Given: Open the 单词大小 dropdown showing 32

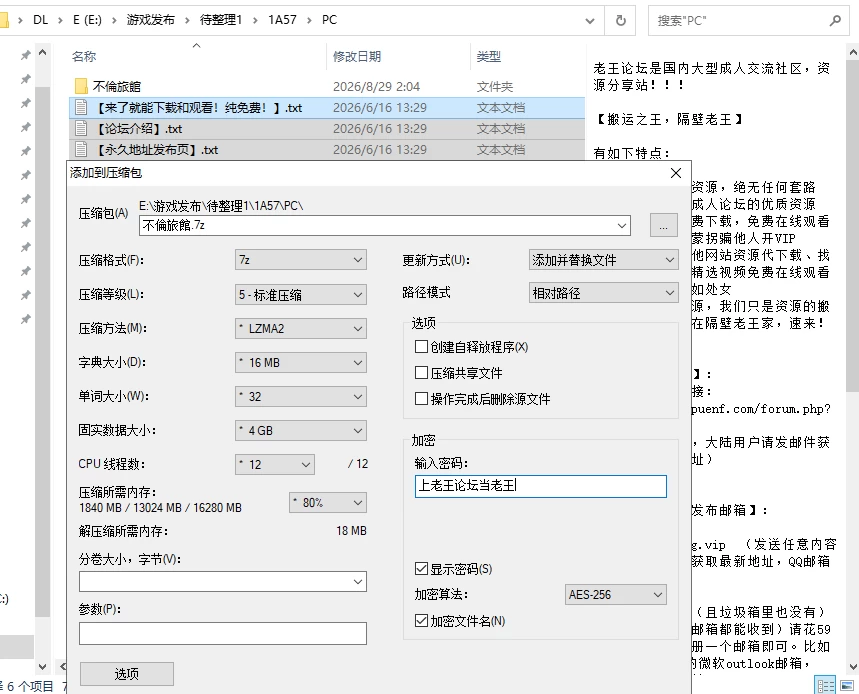Looking at the screenshot, I should 301,397.
